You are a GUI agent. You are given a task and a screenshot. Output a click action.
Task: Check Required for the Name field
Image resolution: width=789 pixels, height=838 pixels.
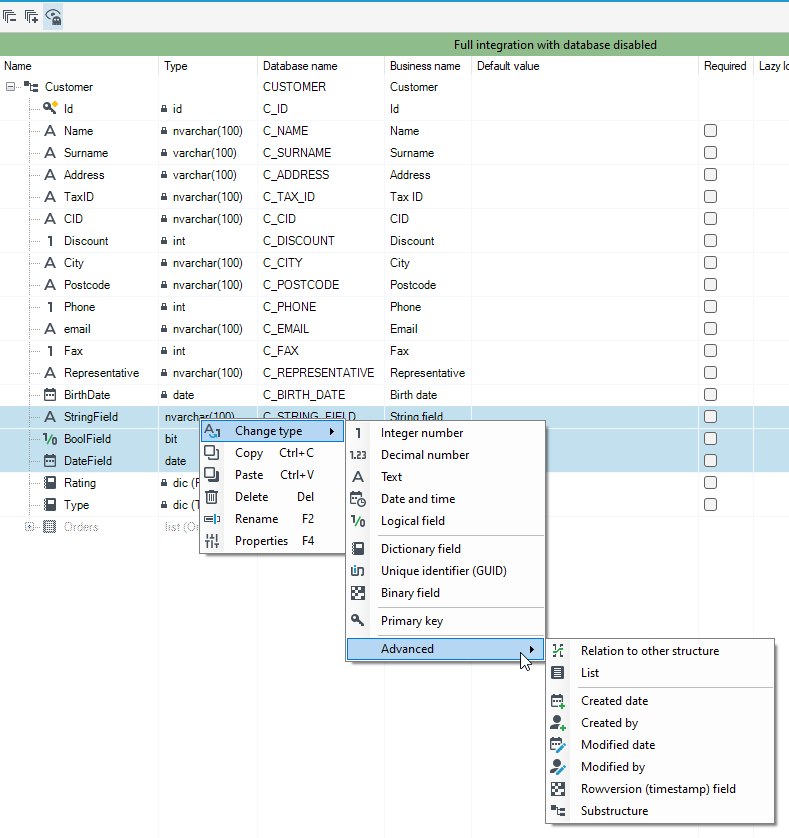coord(710,130)
